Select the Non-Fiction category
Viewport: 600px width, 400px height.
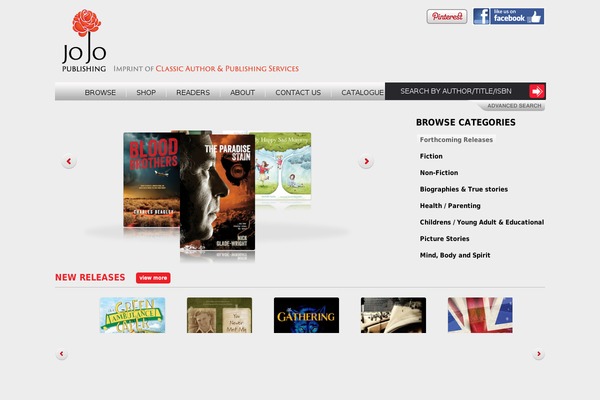[439, 173]
